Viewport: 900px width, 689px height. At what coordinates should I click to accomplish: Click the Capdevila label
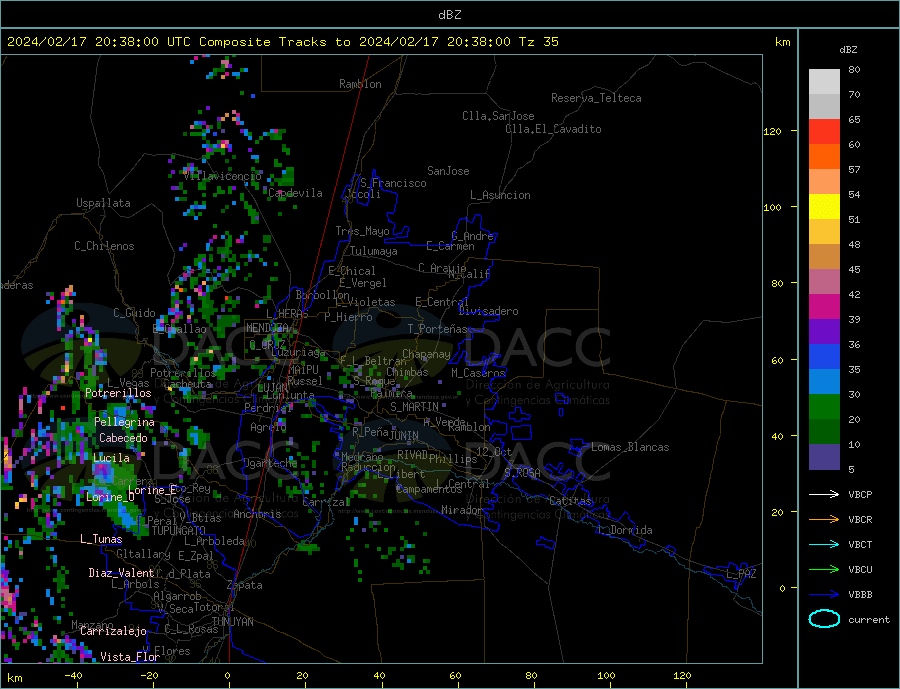tap(295, 193)
